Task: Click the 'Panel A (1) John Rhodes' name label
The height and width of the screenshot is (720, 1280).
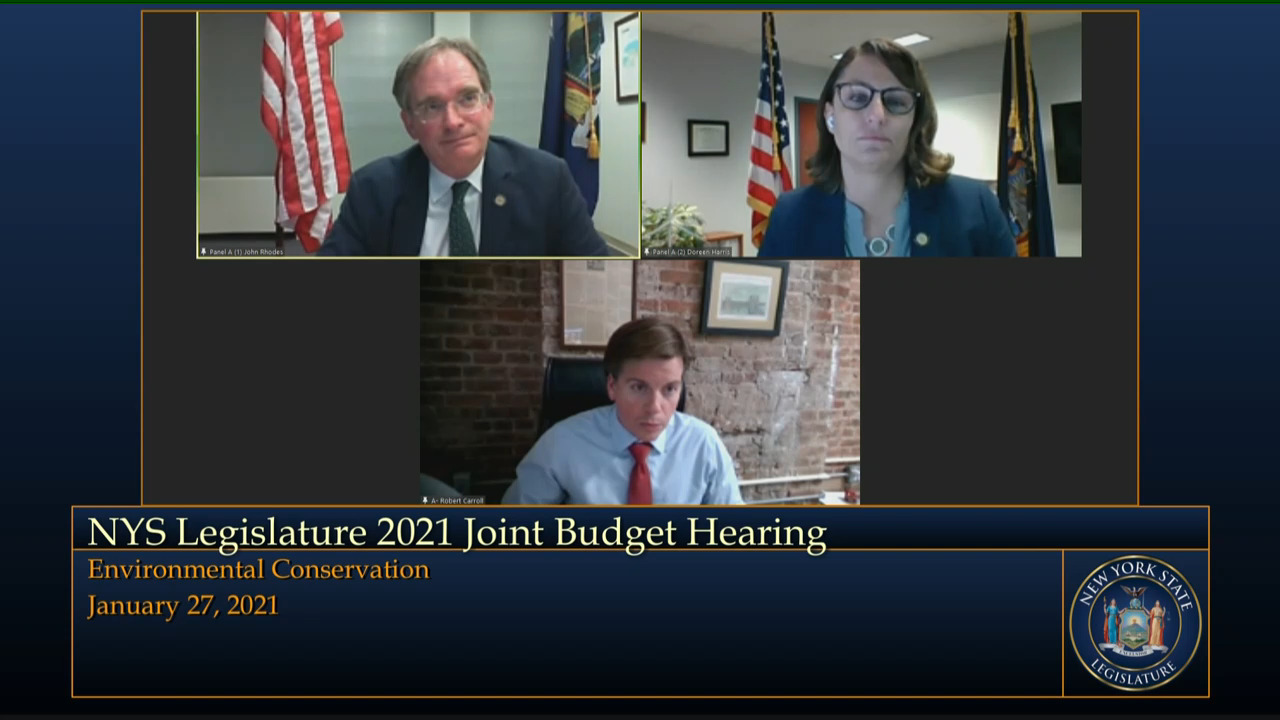Action: (x=246, y=252)
